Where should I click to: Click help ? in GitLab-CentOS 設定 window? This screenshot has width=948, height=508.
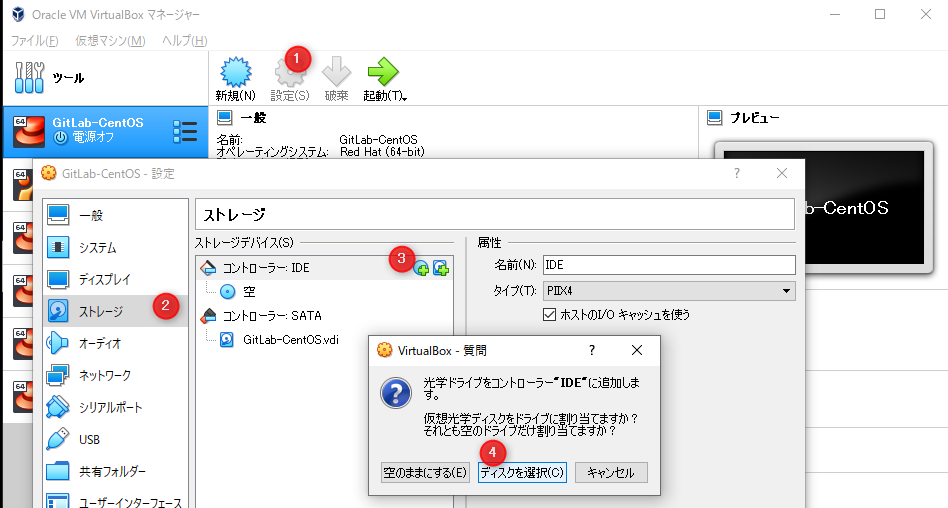736,174
